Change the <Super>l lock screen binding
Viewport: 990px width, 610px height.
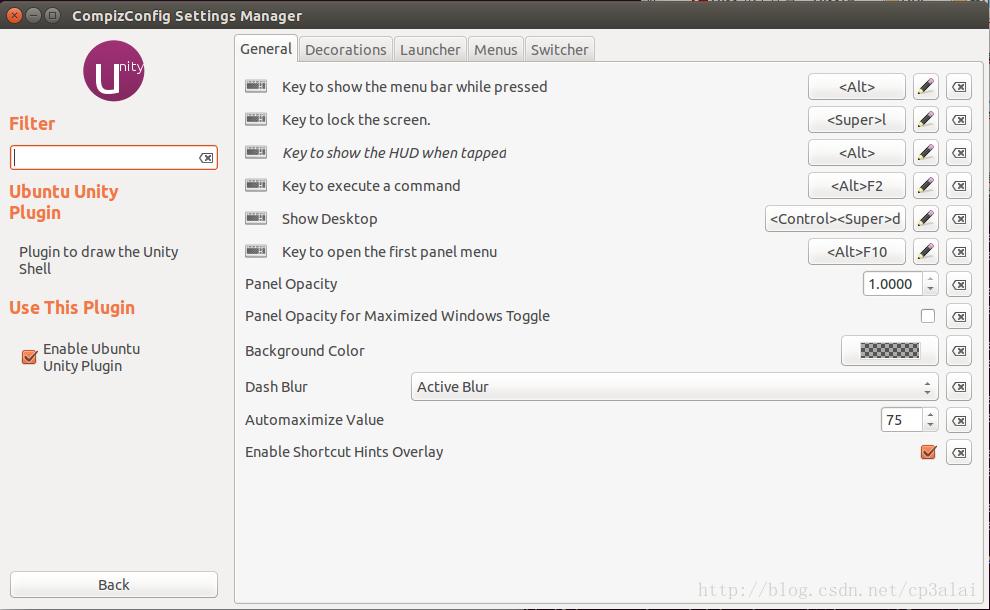(x=857, y=119)
